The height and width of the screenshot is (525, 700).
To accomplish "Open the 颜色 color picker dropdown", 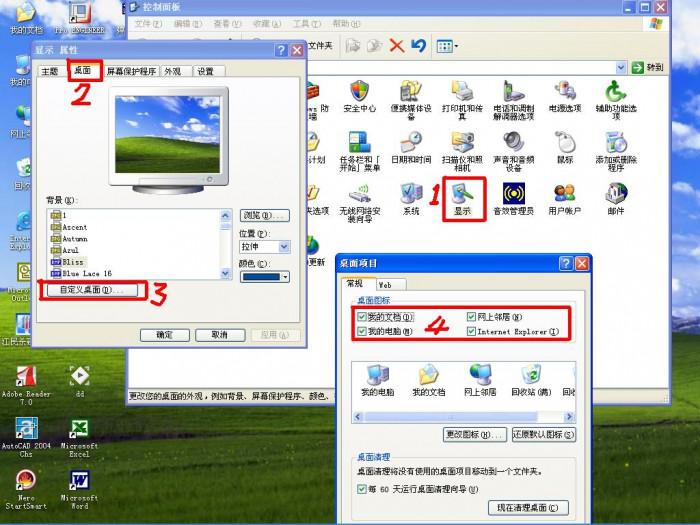I will pos(265,277).
